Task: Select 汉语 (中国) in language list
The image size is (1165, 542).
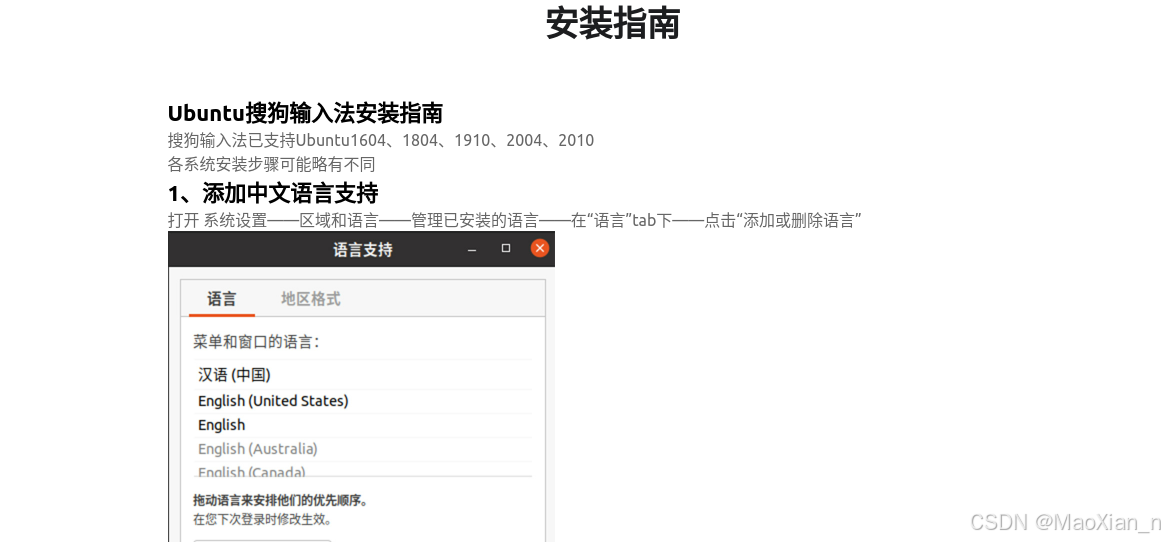Action: click(363, 375)
